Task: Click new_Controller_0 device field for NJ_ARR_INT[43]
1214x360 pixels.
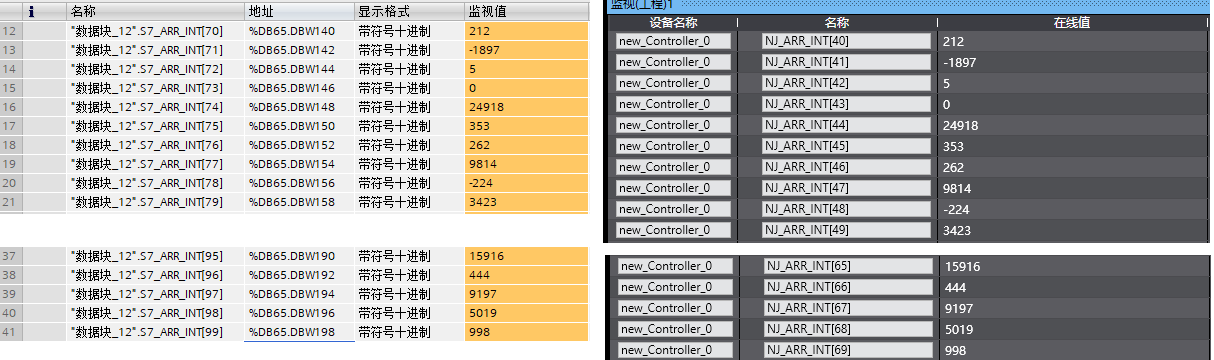Action: coord(674,104)
